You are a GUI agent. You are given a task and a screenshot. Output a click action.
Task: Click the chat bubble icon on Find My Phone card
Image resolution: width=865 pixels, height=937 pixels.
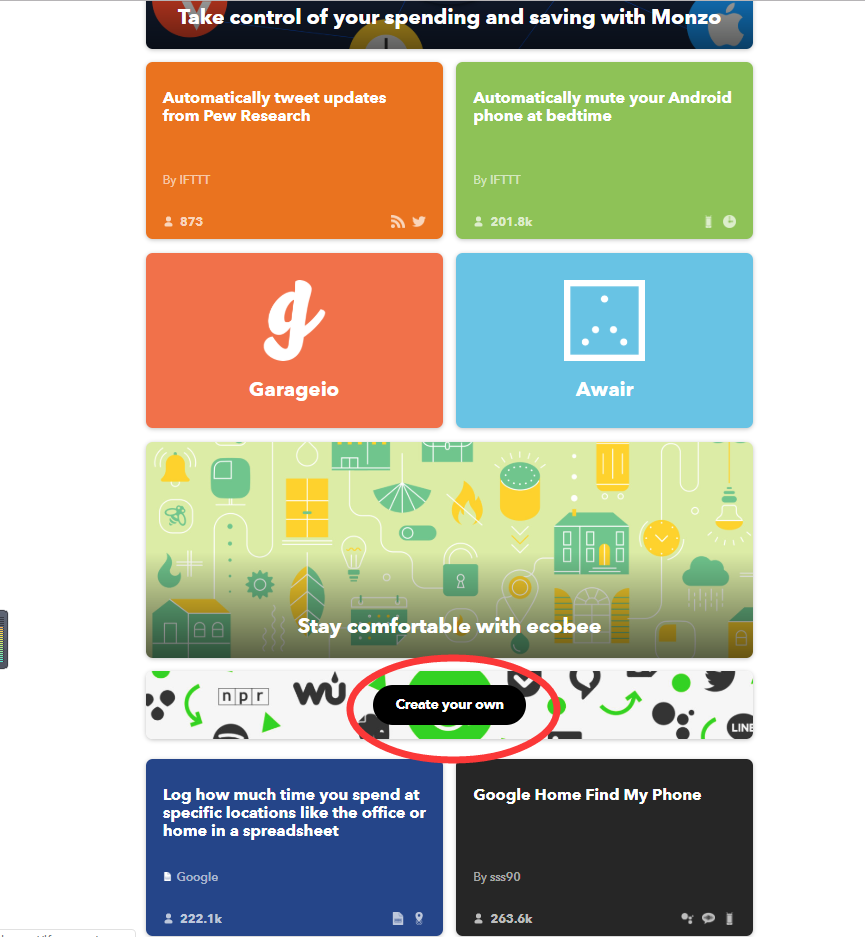click(x=708, y=918)
